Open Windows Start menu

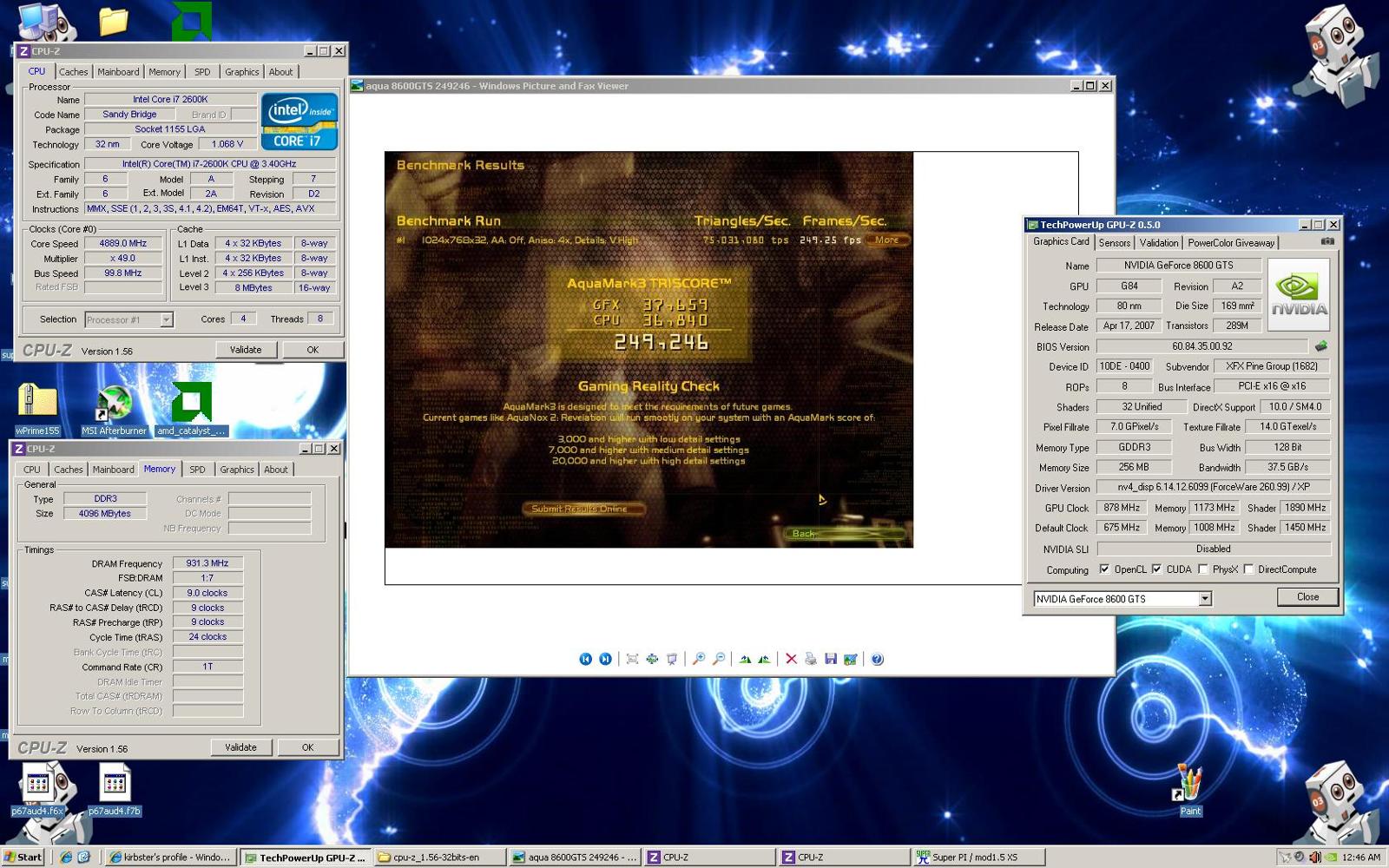23,857
